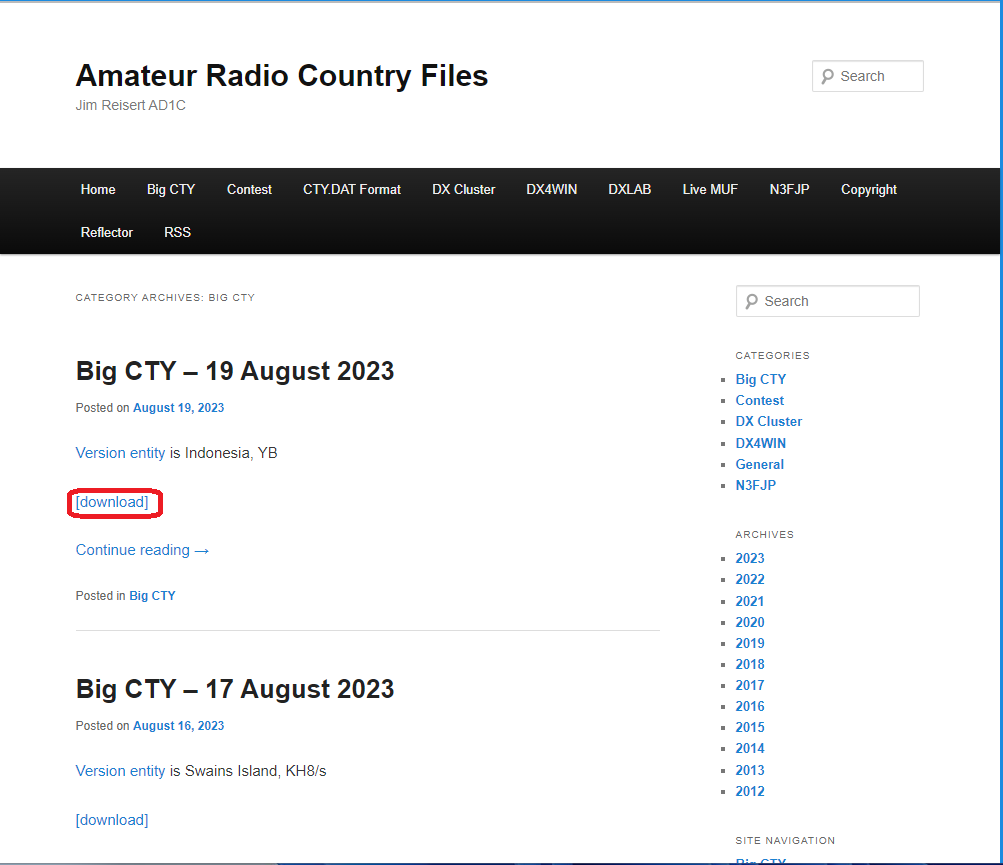
Task: Open the 2019 archive
Action: (x=750, y=644)
